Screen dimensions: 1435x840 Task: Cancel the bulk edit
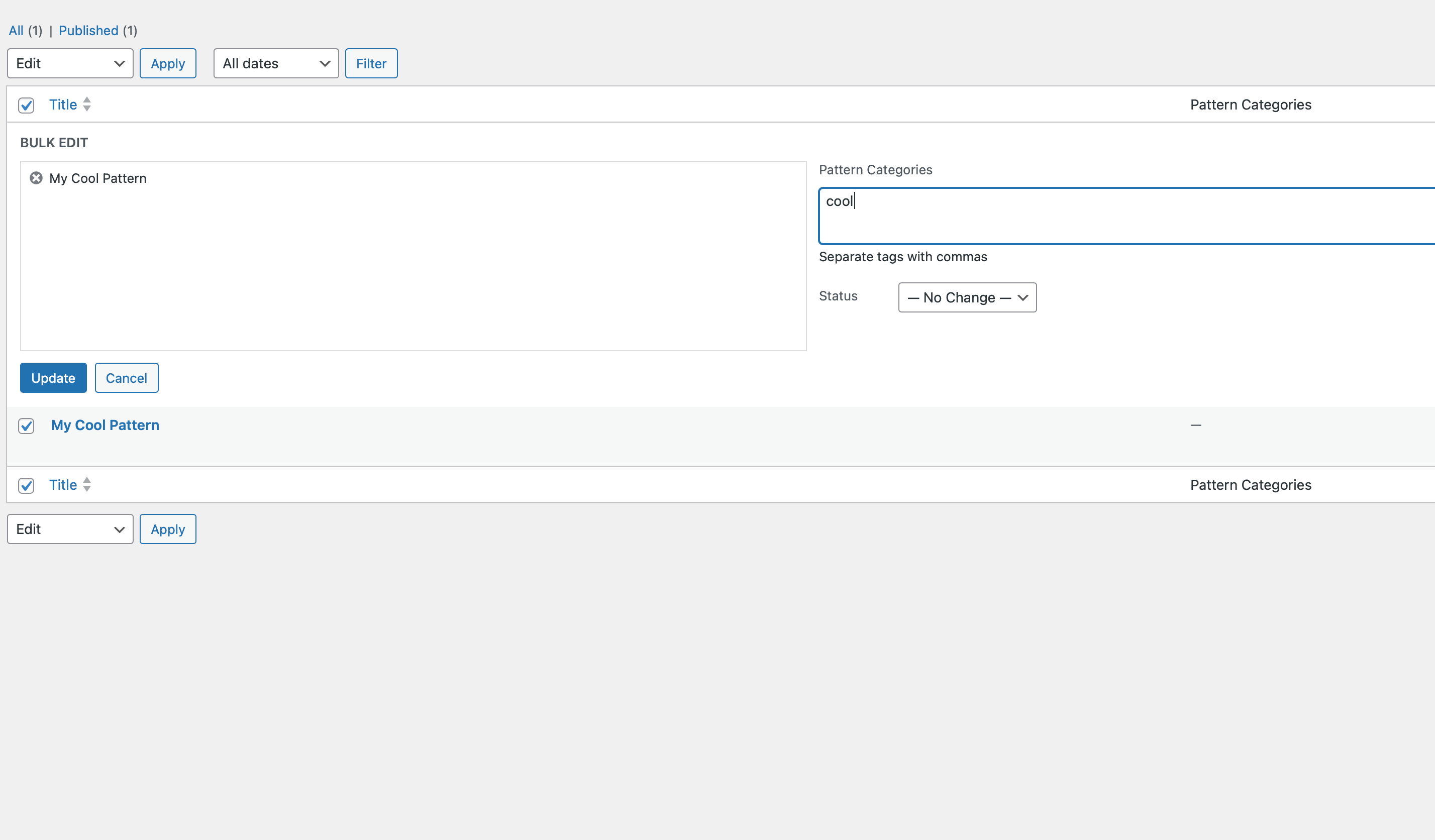[x=127, y=378]
